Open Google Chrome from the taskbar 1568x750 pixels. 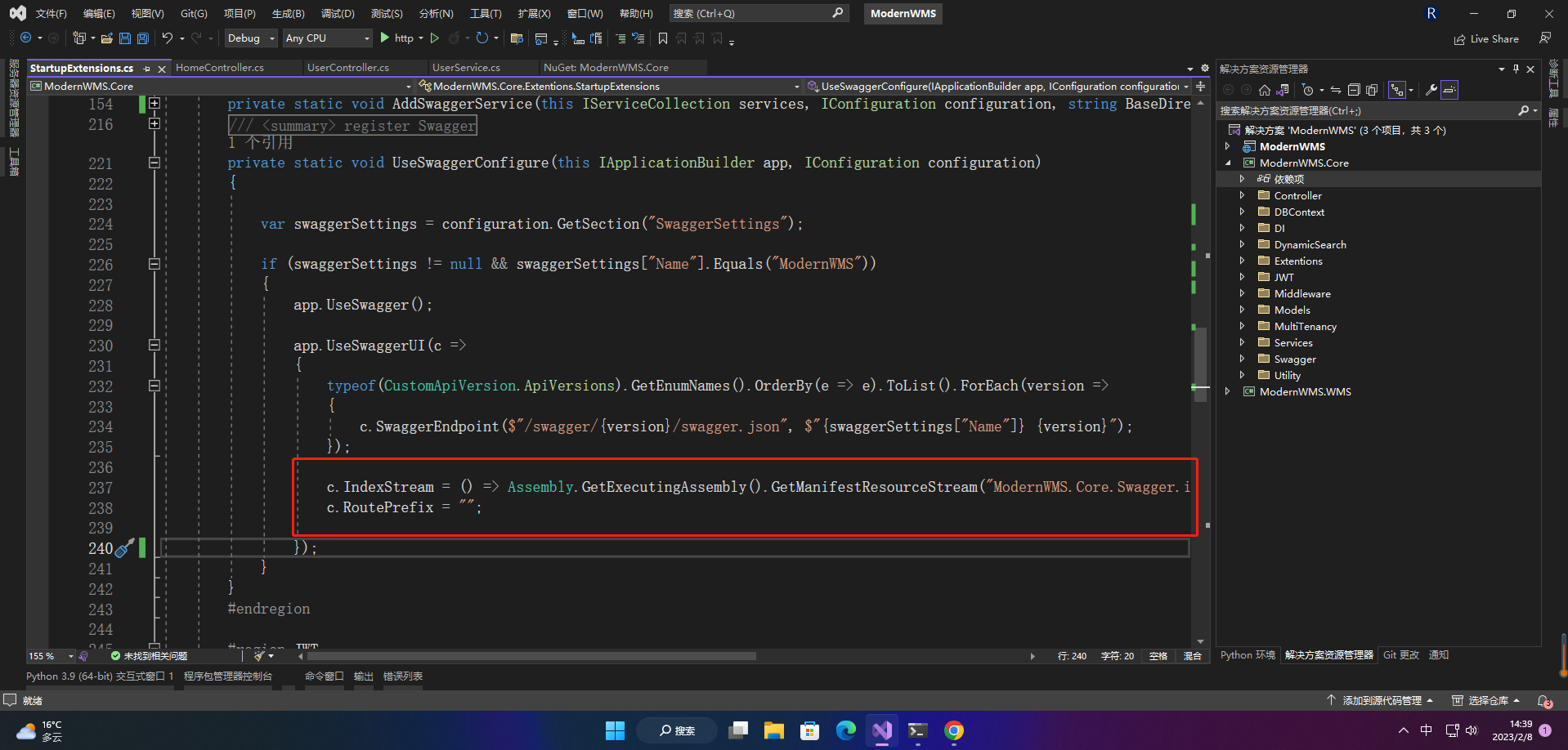point(954,730)
